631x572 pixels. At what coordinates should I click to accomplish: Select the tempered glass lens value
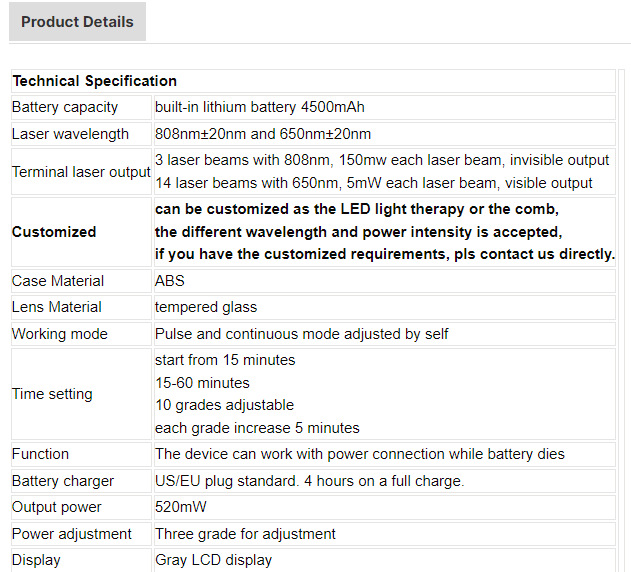205,307
